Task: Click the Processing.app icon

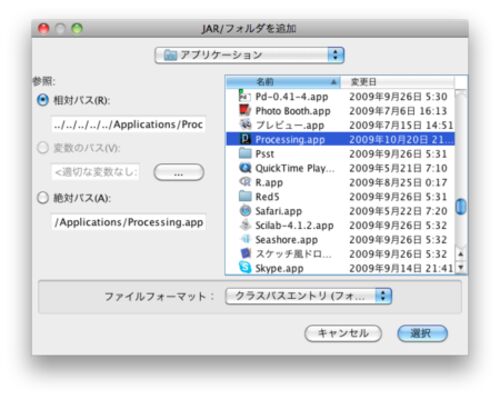Action: point(245,139)
